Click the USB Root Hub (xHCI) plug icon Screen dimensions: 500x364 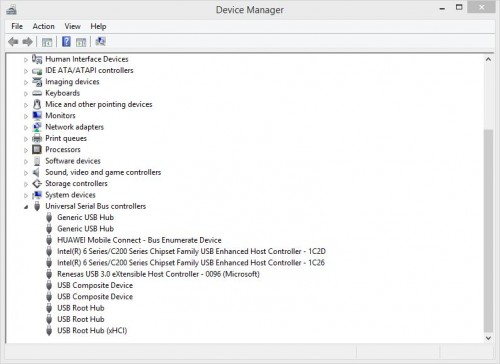pyautogui.click(x=49, y=331)
